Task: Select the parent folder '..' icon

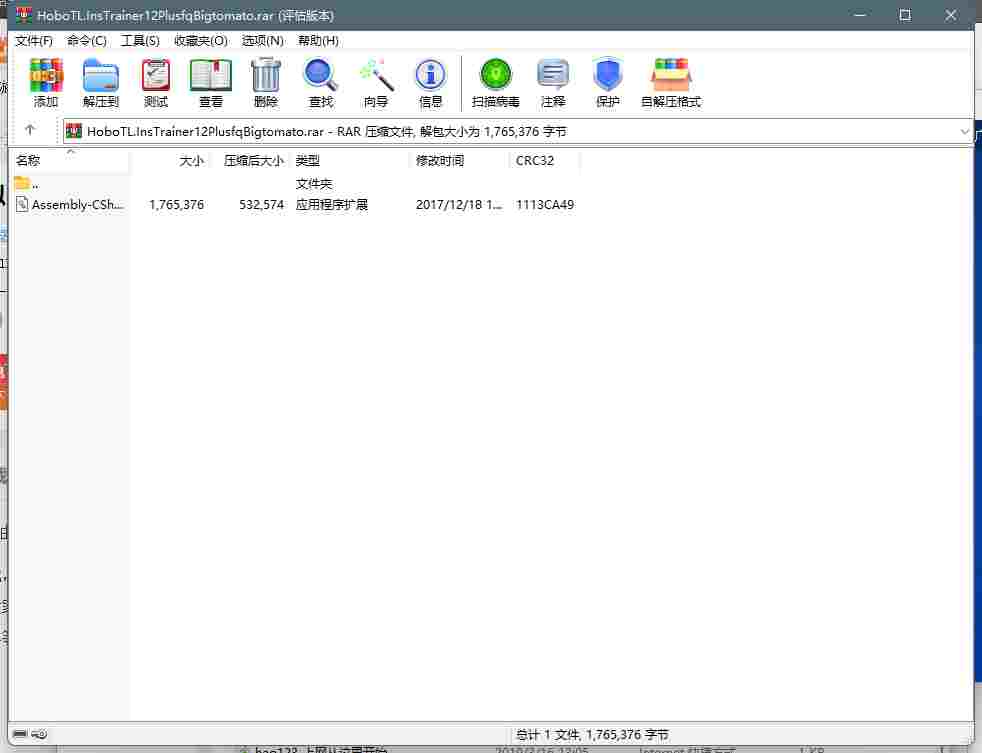Action: point(22,183)
